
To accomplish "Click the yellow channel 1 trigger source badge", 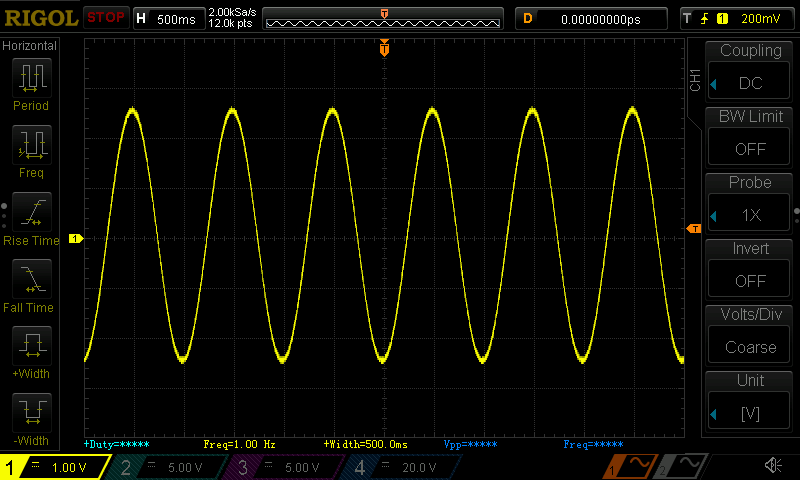I will (722, 19).
